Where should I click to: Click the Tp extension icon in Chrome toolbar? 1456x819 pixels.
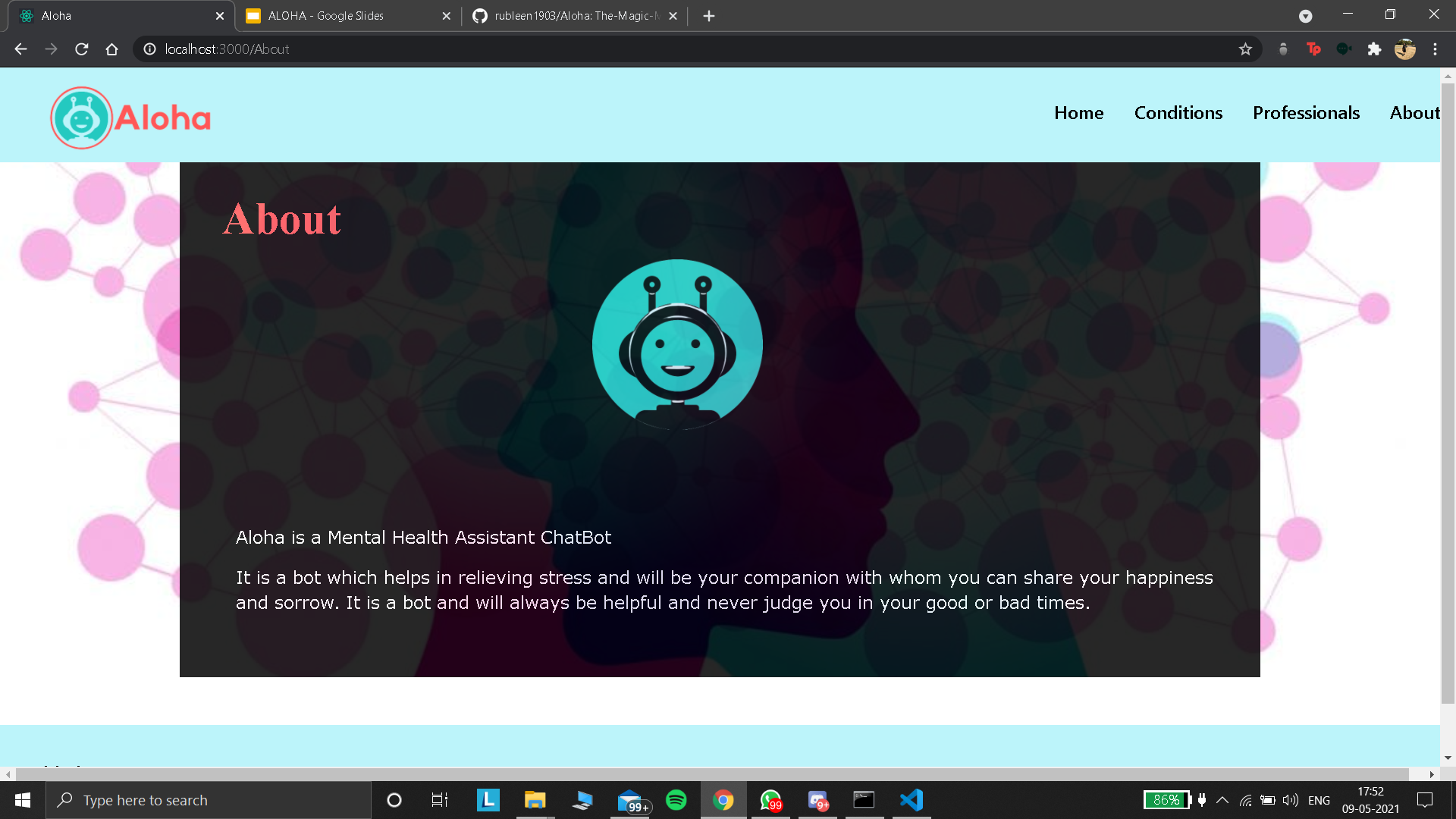pos(1314,49)
